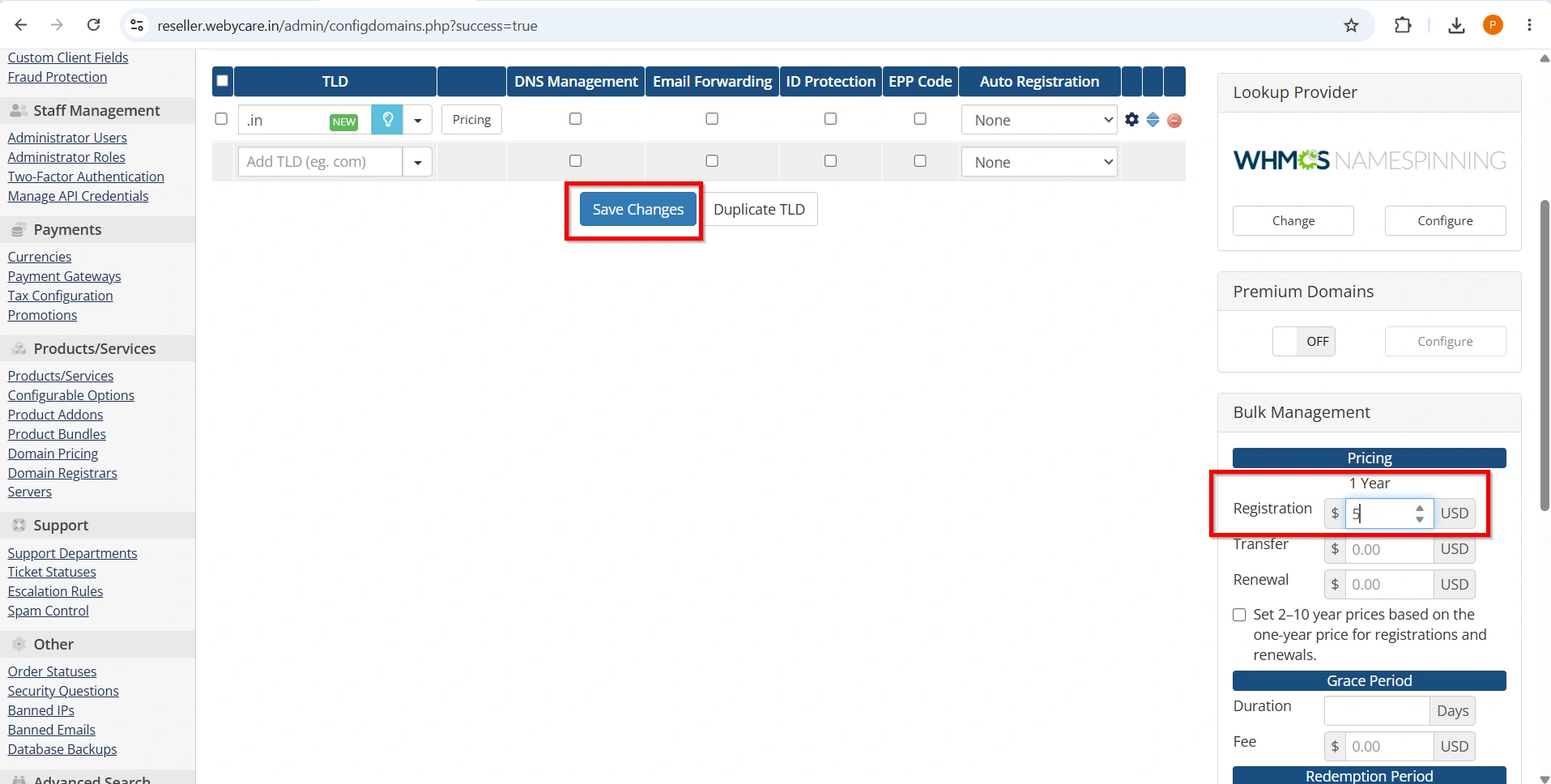Enable ID Protection for .in
The height and width of the screenshot is (784, 1551).
pos(830,119)
